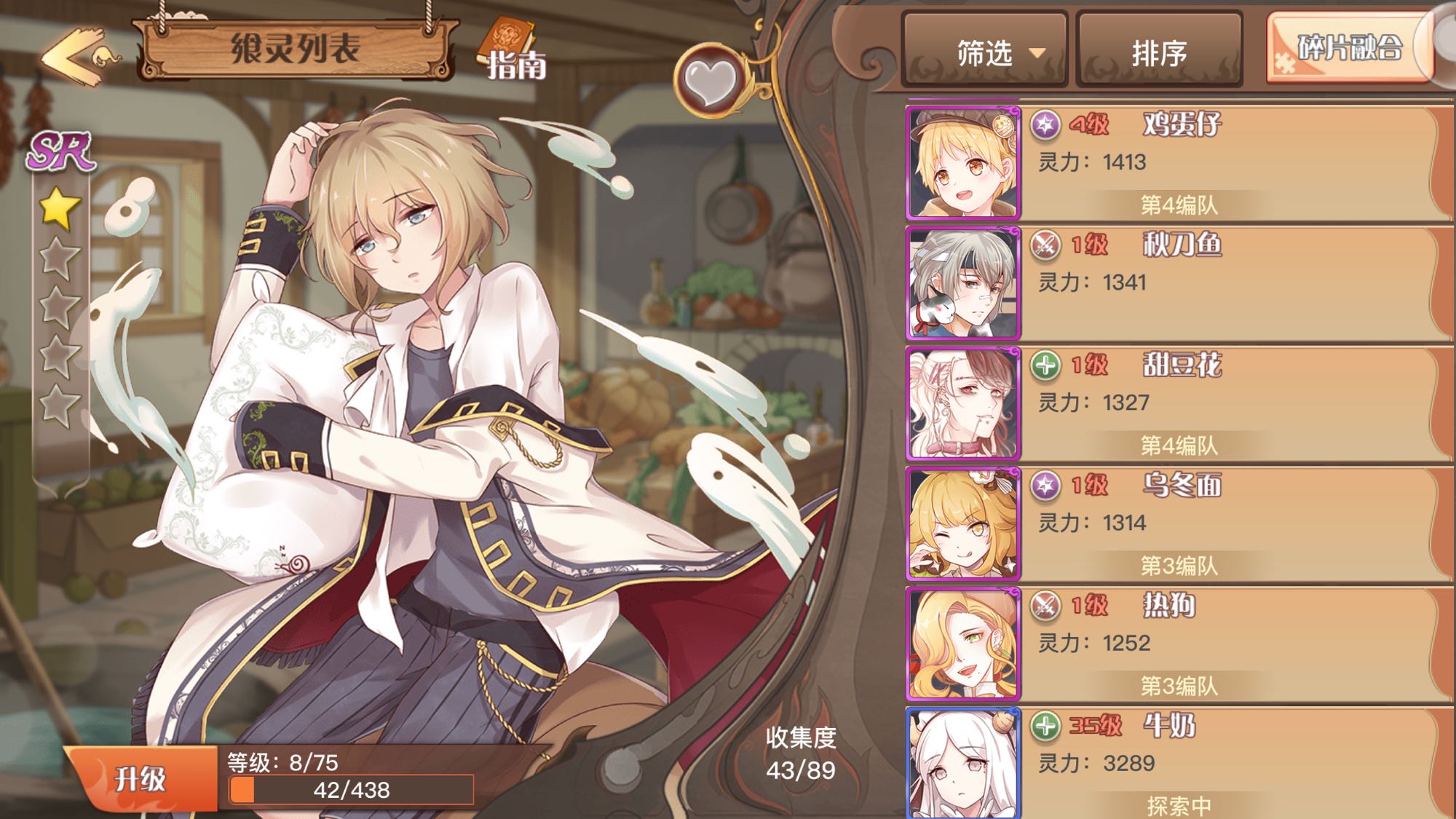1456x819 pixels.
Task: Select 鸡蛋仔 portrait thumbnail
Action: [963, 162]
